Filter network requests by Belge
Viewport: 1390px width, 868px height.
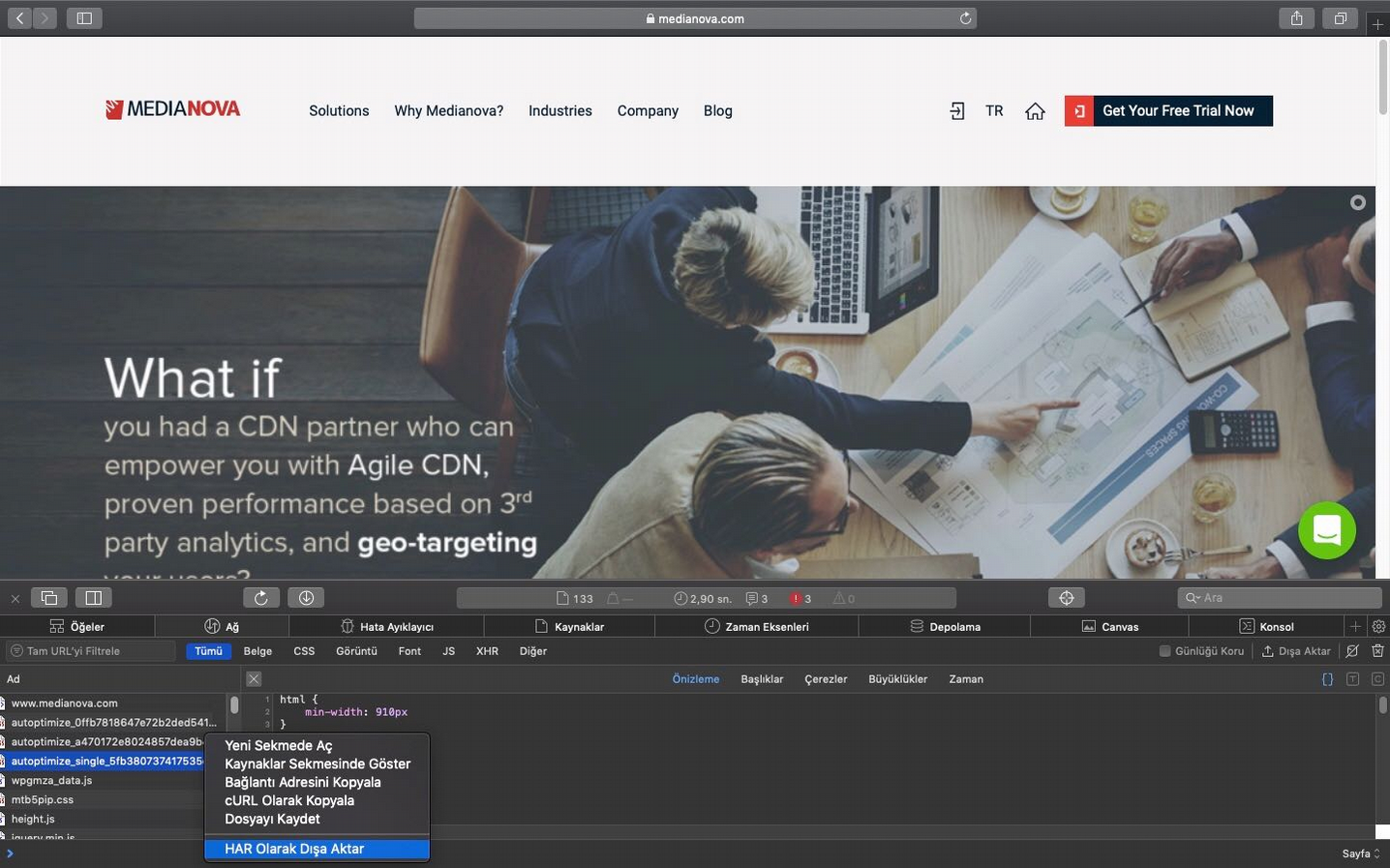(257, 651)
